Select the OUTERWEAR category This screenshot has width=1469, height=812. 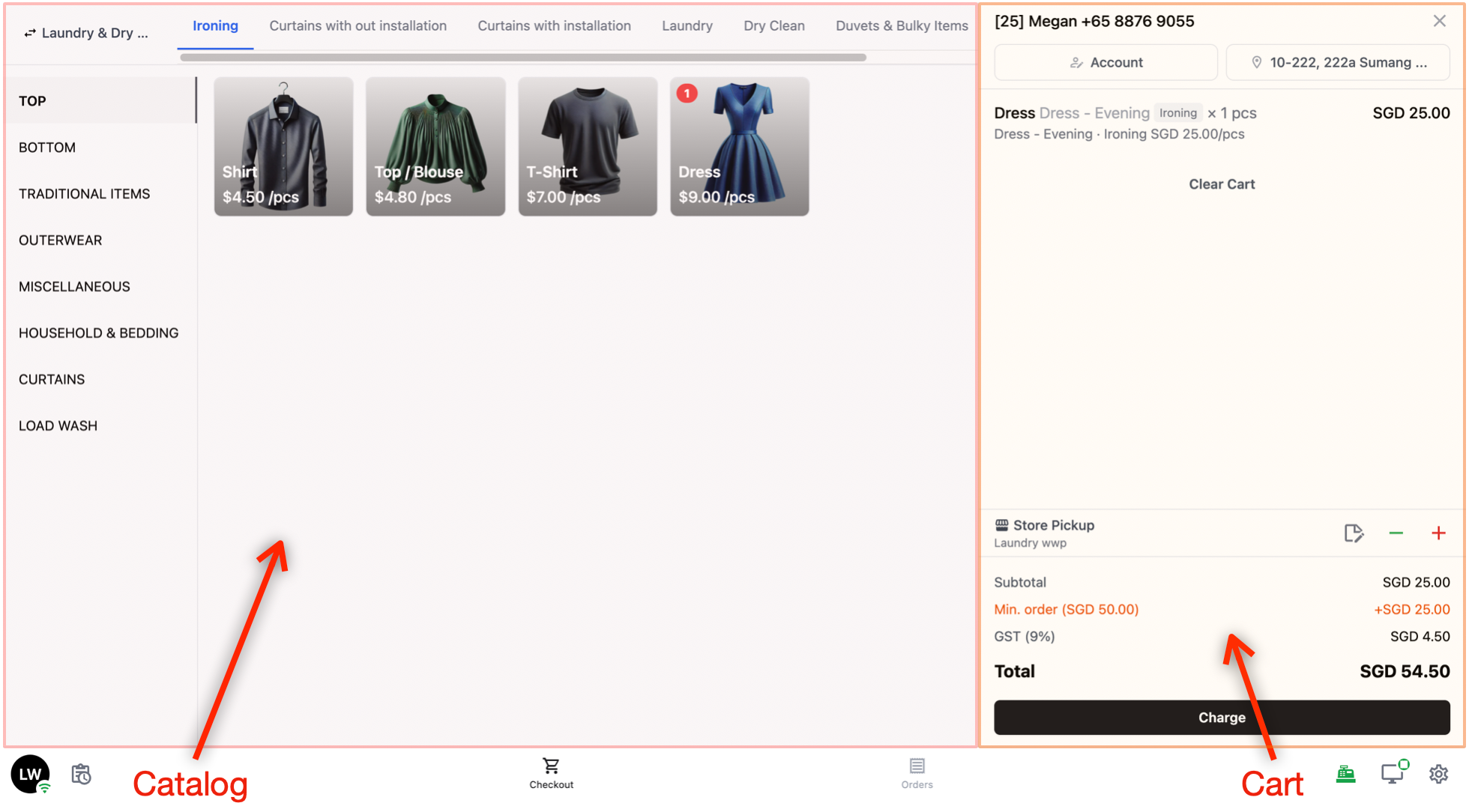pyautogui.click(x=61, y=240)
